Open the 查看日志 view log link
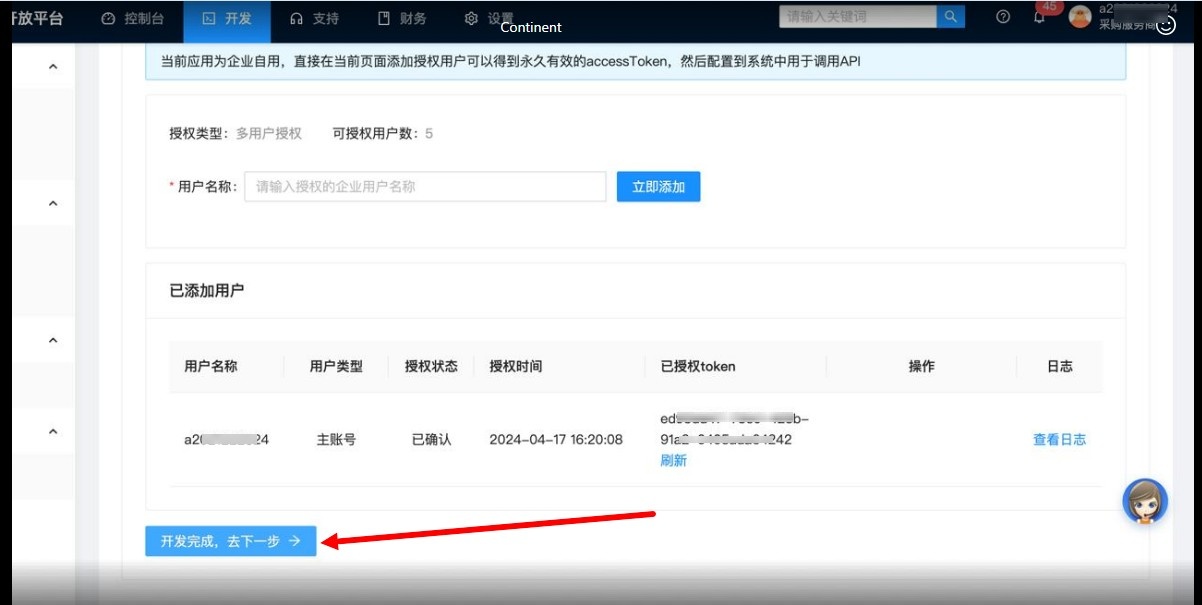1202x605 pixels. (x=1059, y=439)
